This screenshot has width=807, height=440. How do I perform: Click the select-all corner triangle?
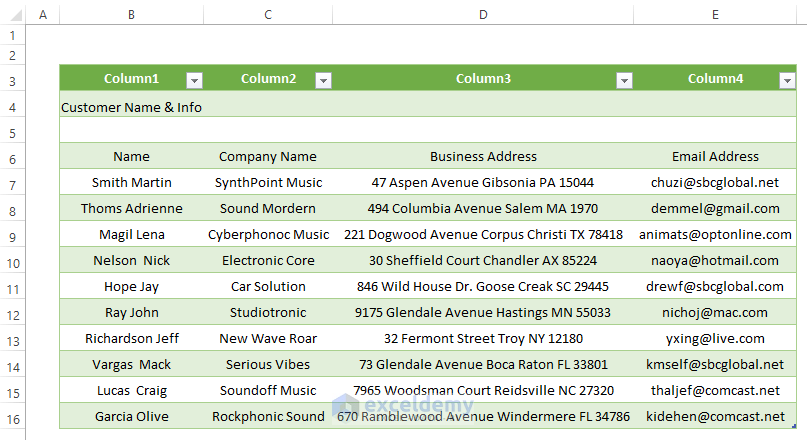pyautogui.click(x=16, y=14)
